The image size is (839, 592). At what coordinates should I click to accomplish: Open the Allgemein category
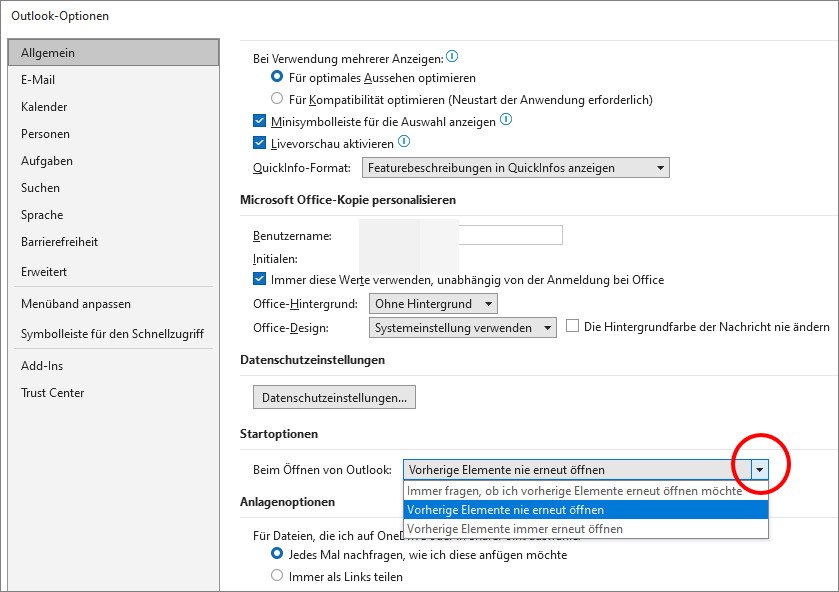(x=113, y=52)
